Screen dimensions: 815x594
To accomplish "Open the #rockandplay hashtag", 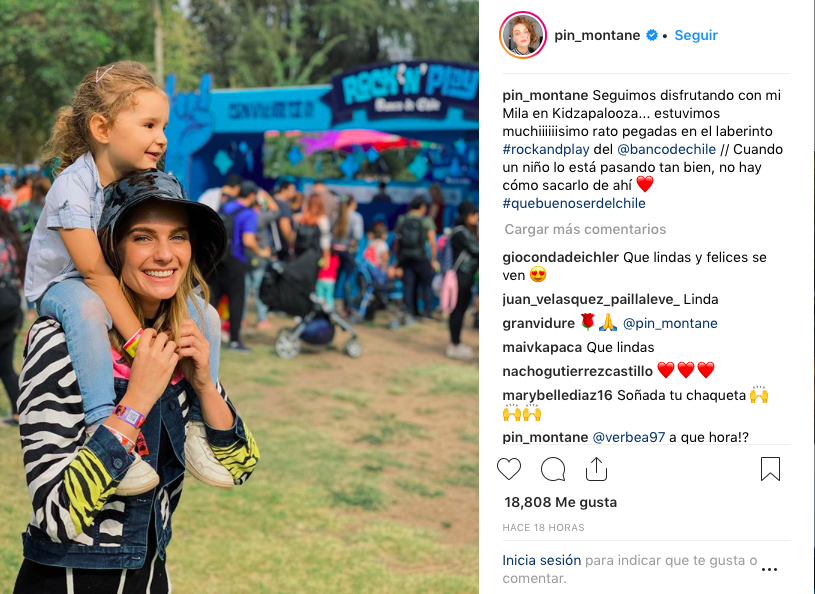I will tap(546, 149).
